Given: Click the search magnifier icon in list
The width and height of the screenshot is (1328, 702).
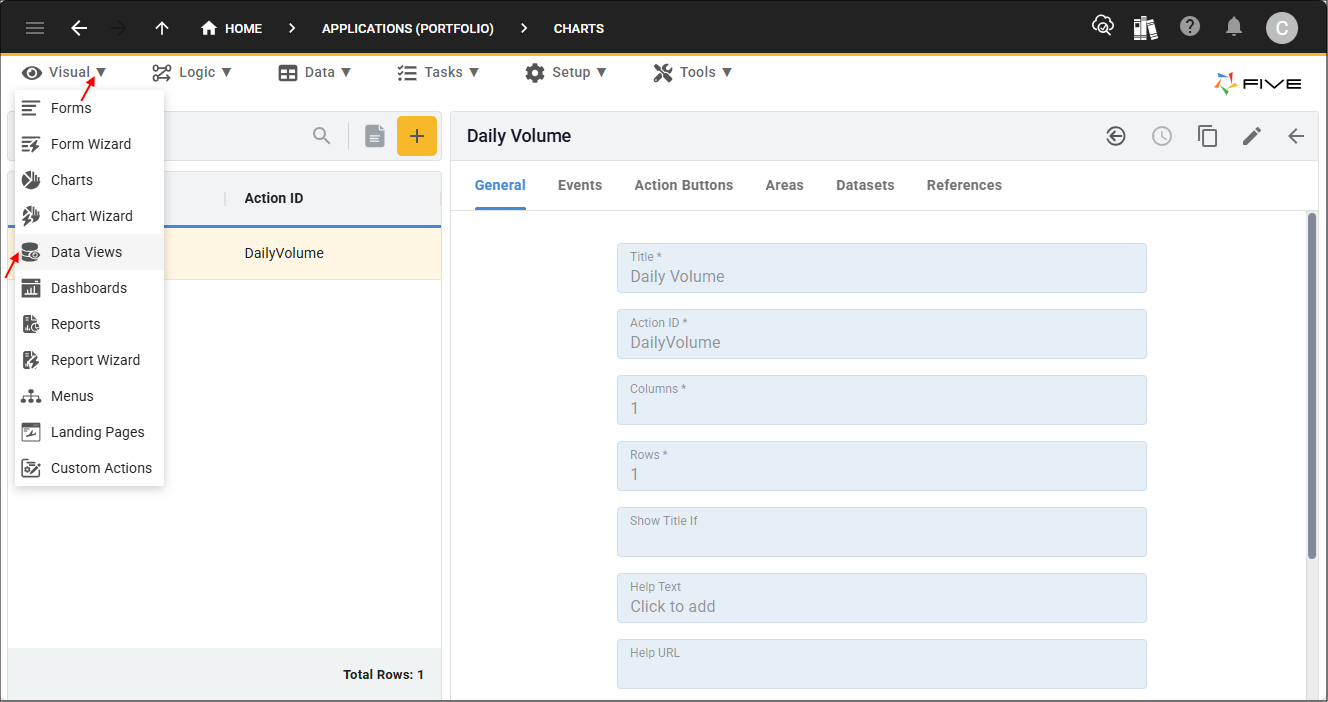Looking at the screenshot, I should (x=321, y=136).
